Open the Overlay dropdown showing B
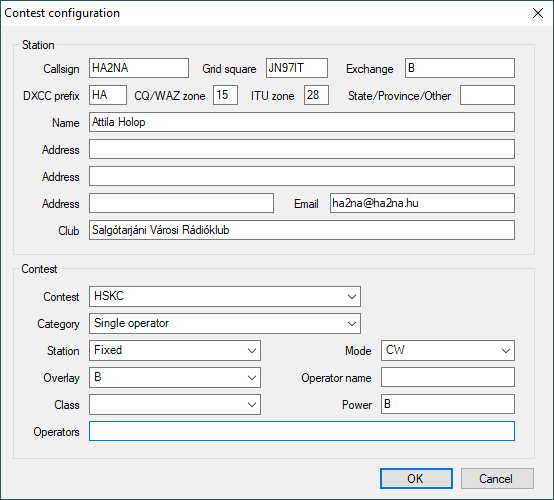 coord(175,377)
